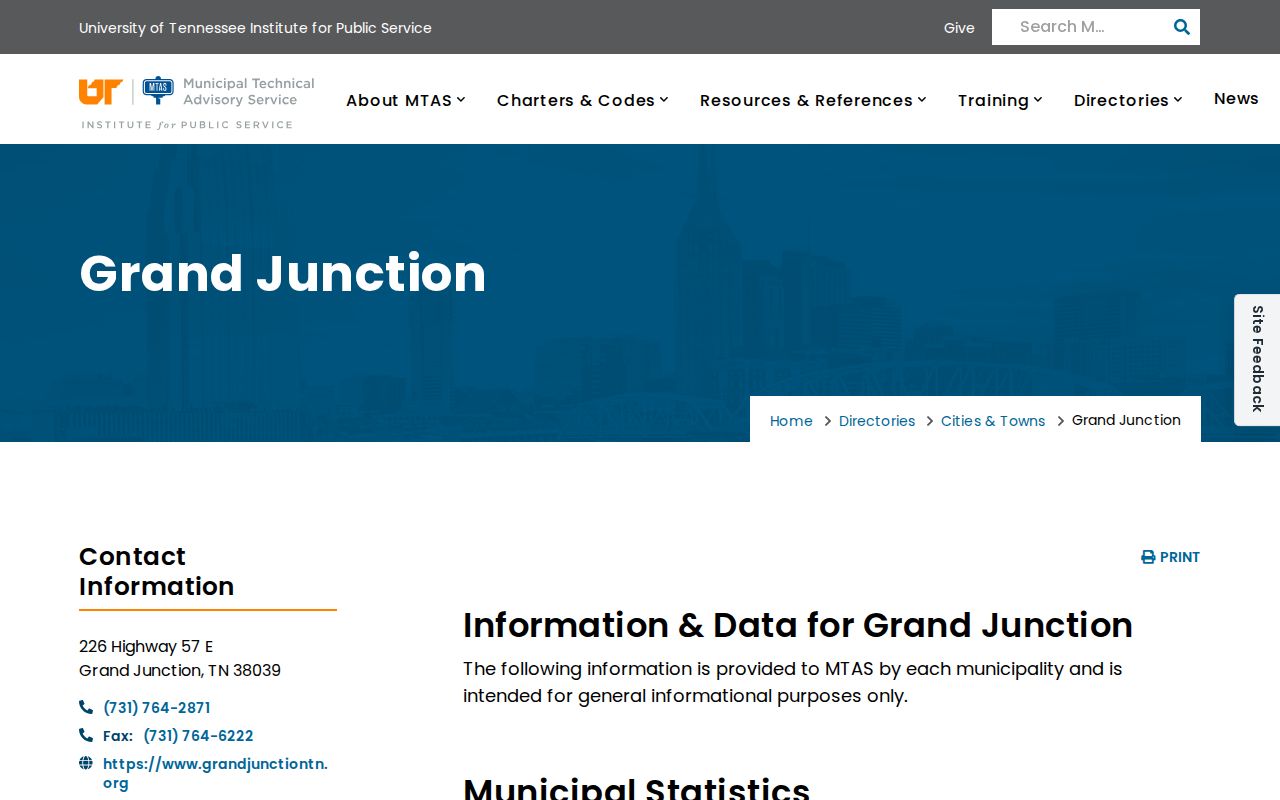1280x800 pixels.
Task: Open the grandjunctiontn.org website link
Action: pos(215,773)
